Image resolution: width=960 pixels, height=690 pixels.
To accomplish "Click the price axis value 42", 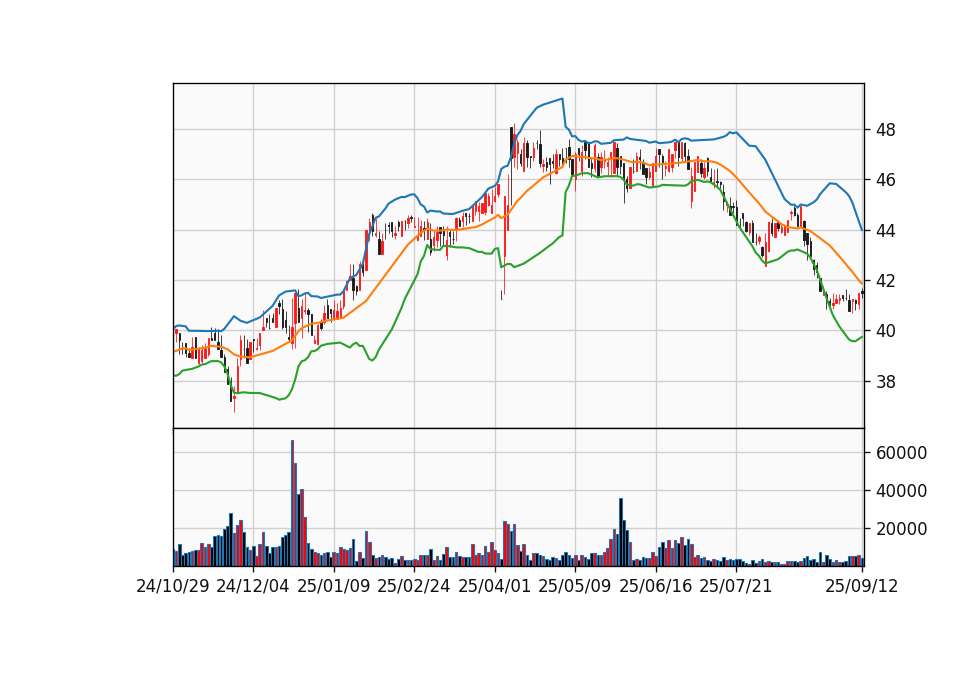I will [x=885, y=281].
